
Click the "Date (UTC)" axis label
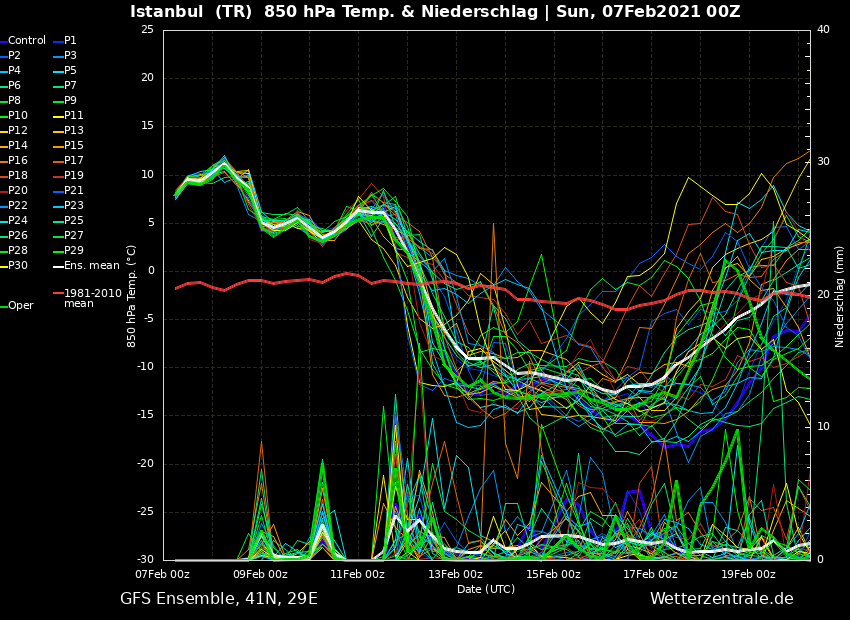(486, 589)
